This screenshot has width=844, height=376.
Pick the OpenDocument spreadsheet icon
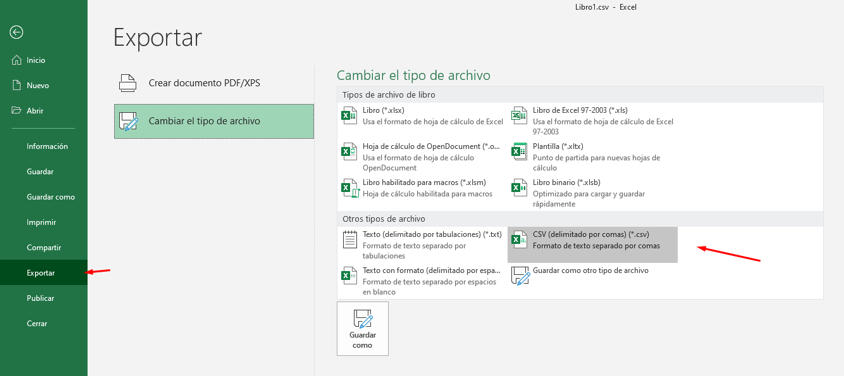click(349, 152)
